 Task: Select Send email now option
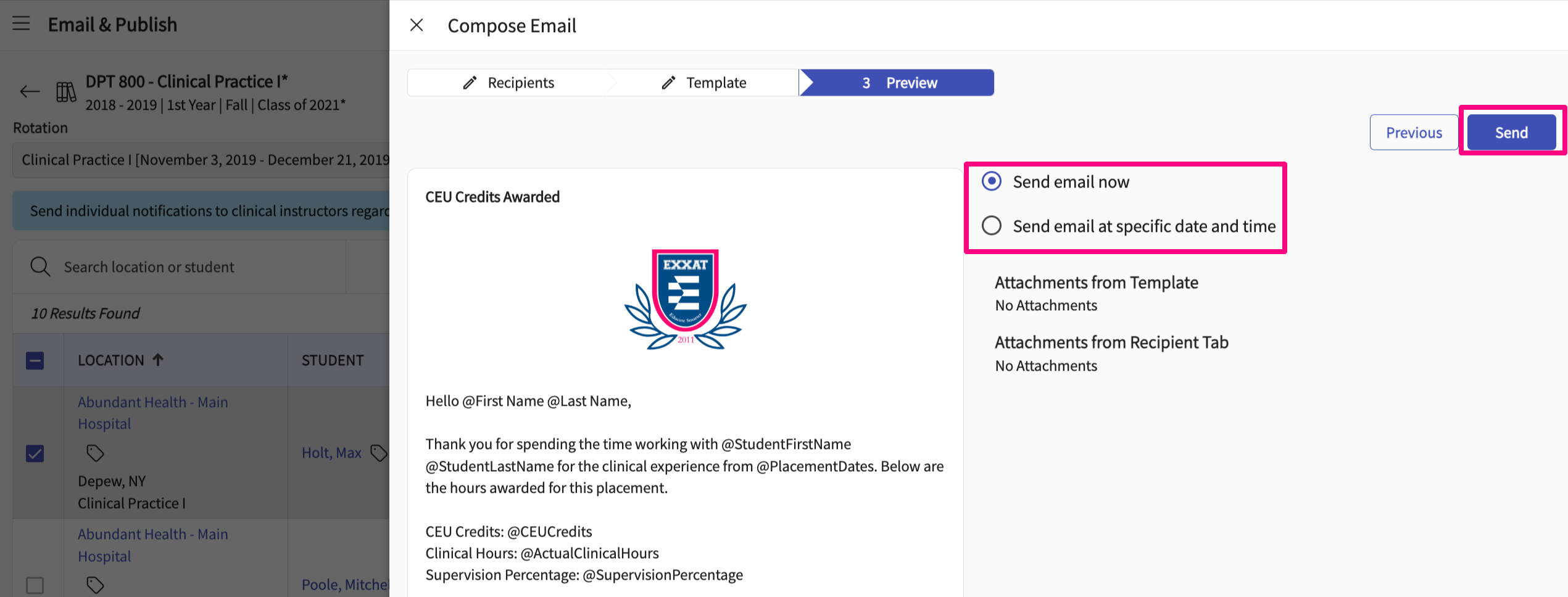992,181
